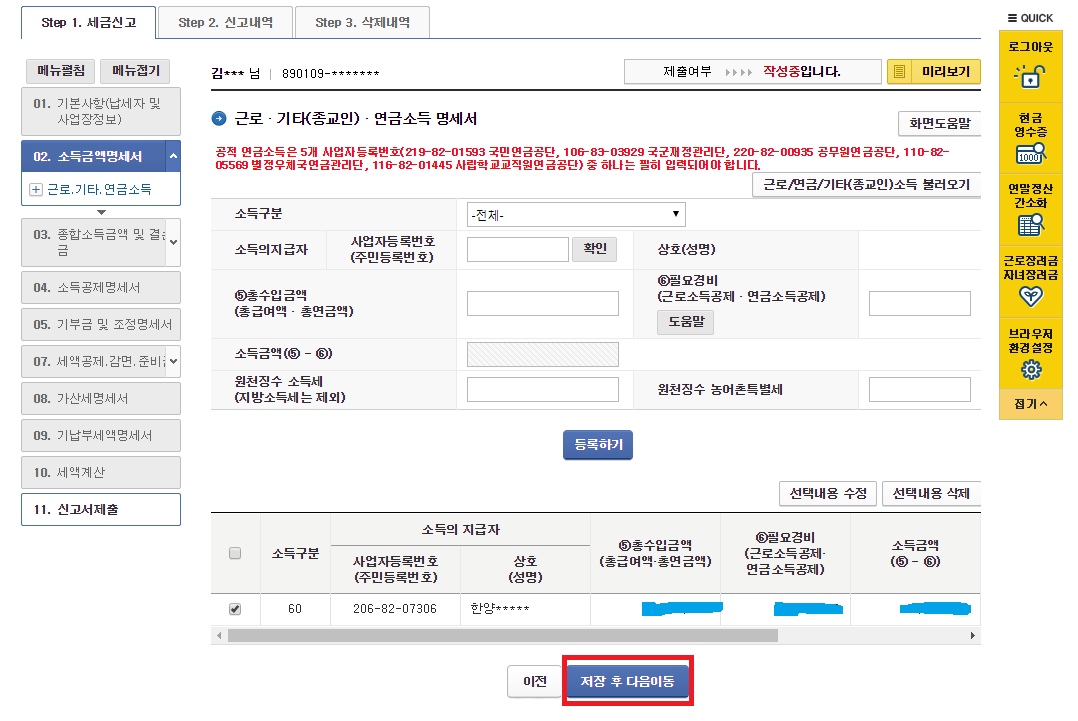
Task: Open menu 01. 기본사항
Action: pyautogui.click(x=101, y=111)
